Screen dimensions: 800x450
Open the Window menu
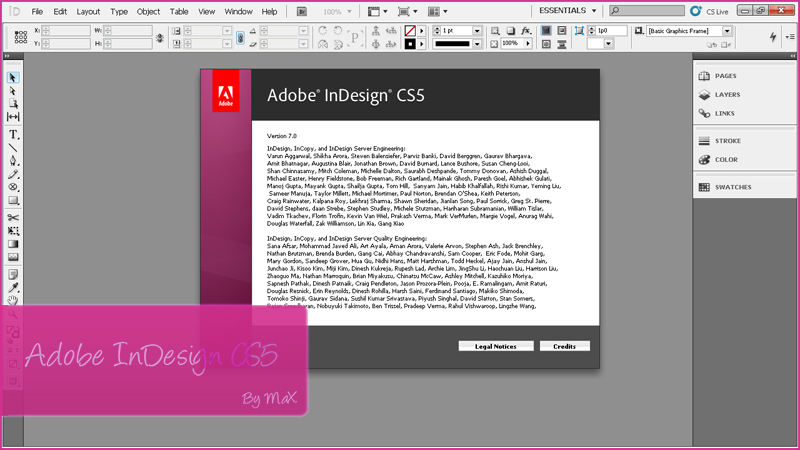point(238,11)
